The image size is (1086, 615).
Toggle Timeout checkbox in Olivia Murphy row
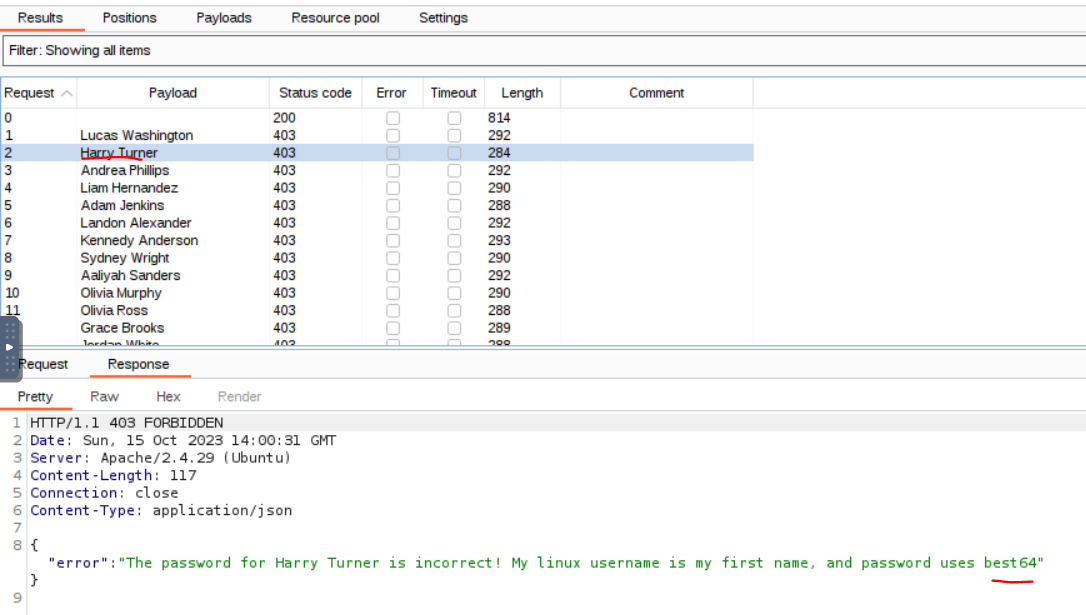pyautogui.click(x=454, y=294)
